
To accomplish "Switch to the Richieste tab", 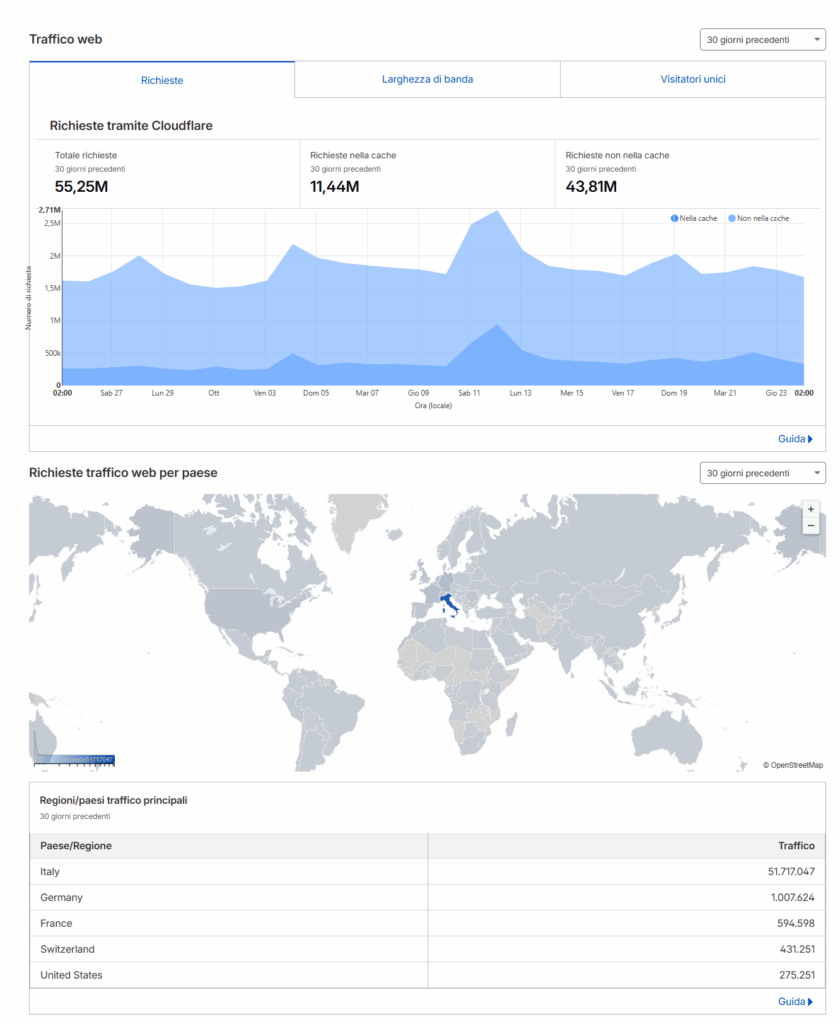I will (162, 80).
